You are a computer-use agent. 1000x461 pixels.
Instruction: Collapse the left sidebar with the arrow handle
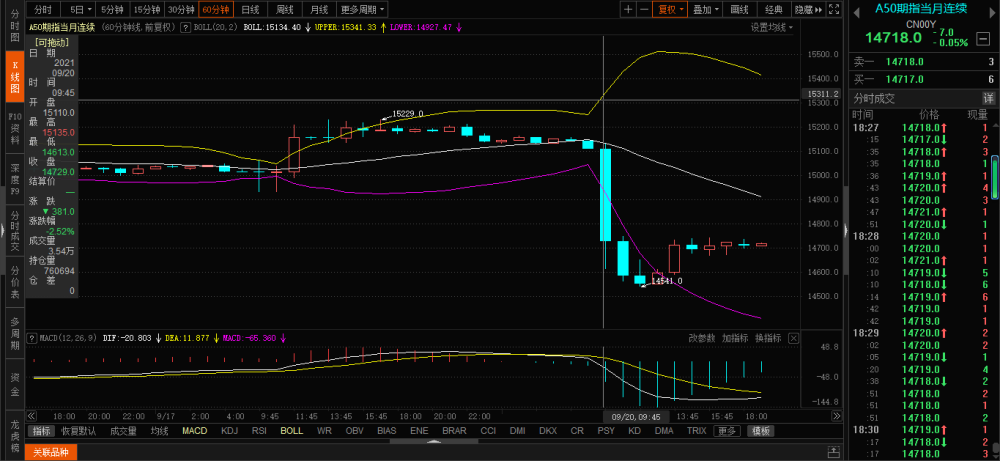pos(3,230)
